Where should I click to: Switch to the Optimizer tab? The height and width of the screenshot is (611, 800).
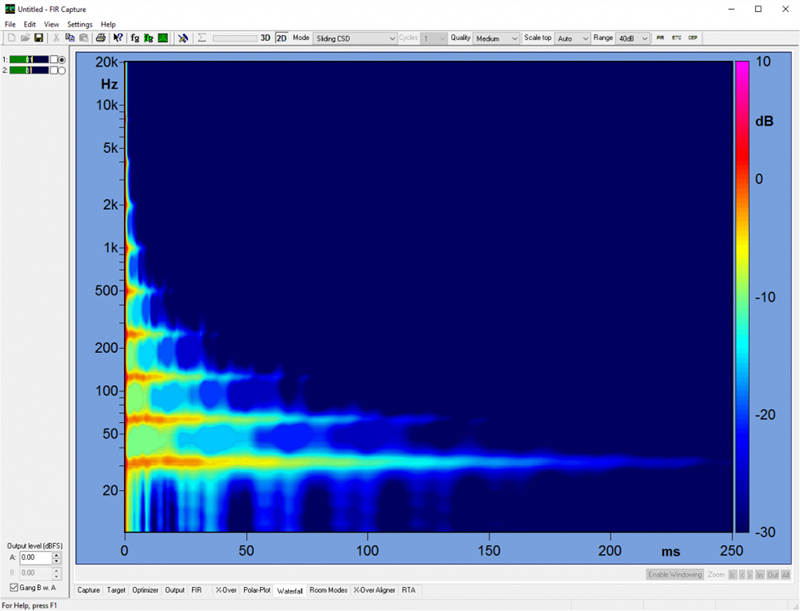pos(145,590)
